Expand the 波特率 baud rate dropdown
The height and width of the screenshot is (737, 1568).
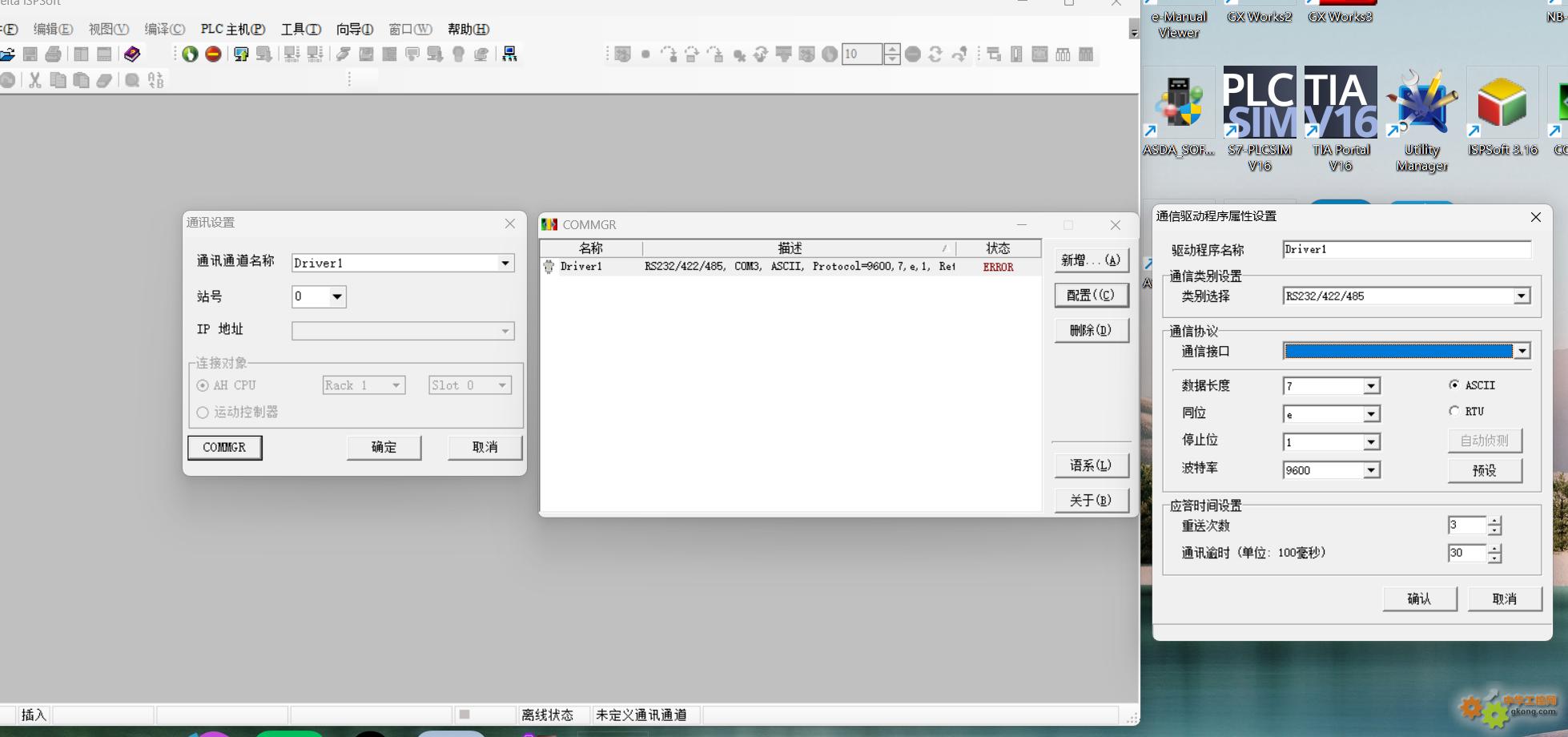click(x=1371, y=470)
